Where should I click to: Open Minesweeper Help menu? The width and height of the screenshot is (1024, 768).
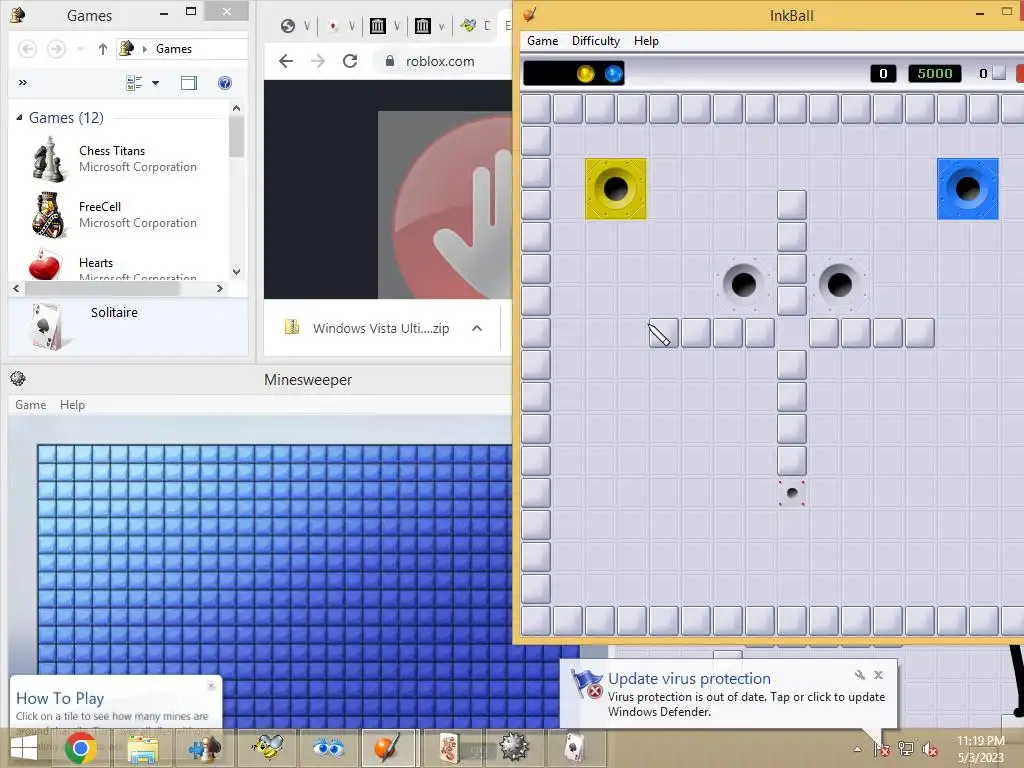(x=72, y=405)
